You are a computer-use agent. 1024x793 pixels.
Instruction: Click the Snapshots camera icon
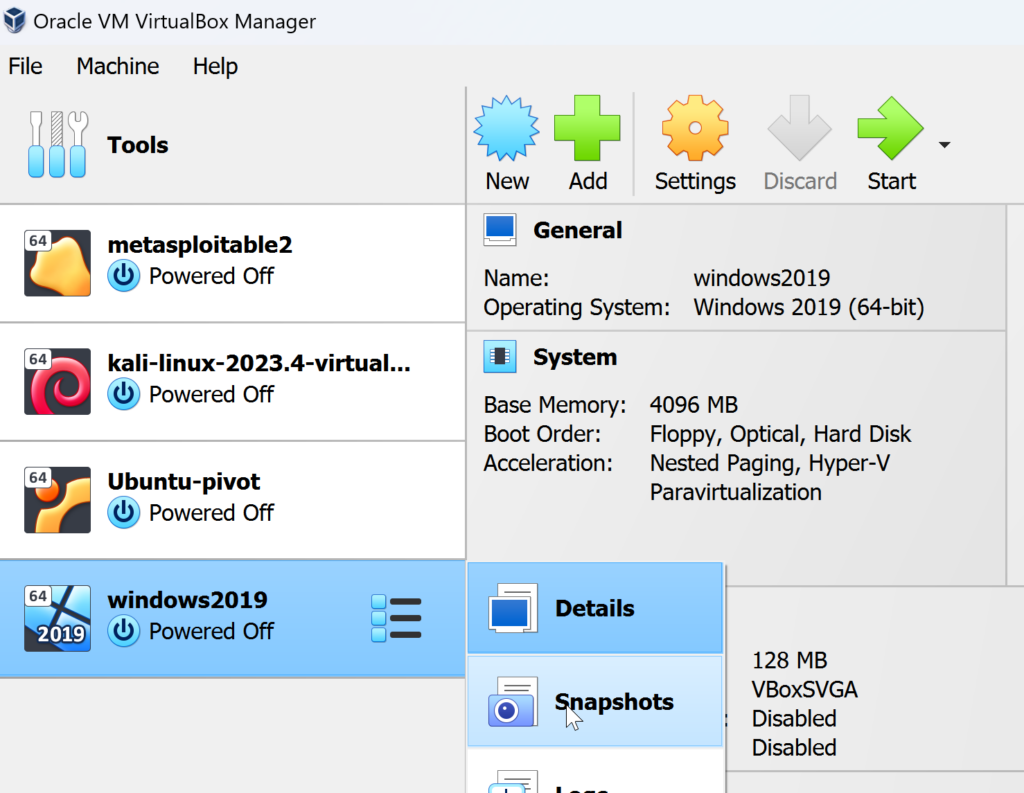(x=513, y=702)
